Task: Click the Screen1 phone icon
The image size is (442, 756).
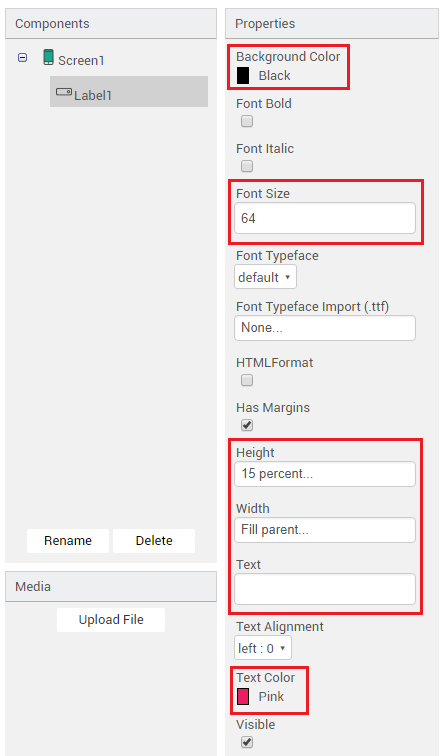Action: pyautogui.click(x=48, y=57)
